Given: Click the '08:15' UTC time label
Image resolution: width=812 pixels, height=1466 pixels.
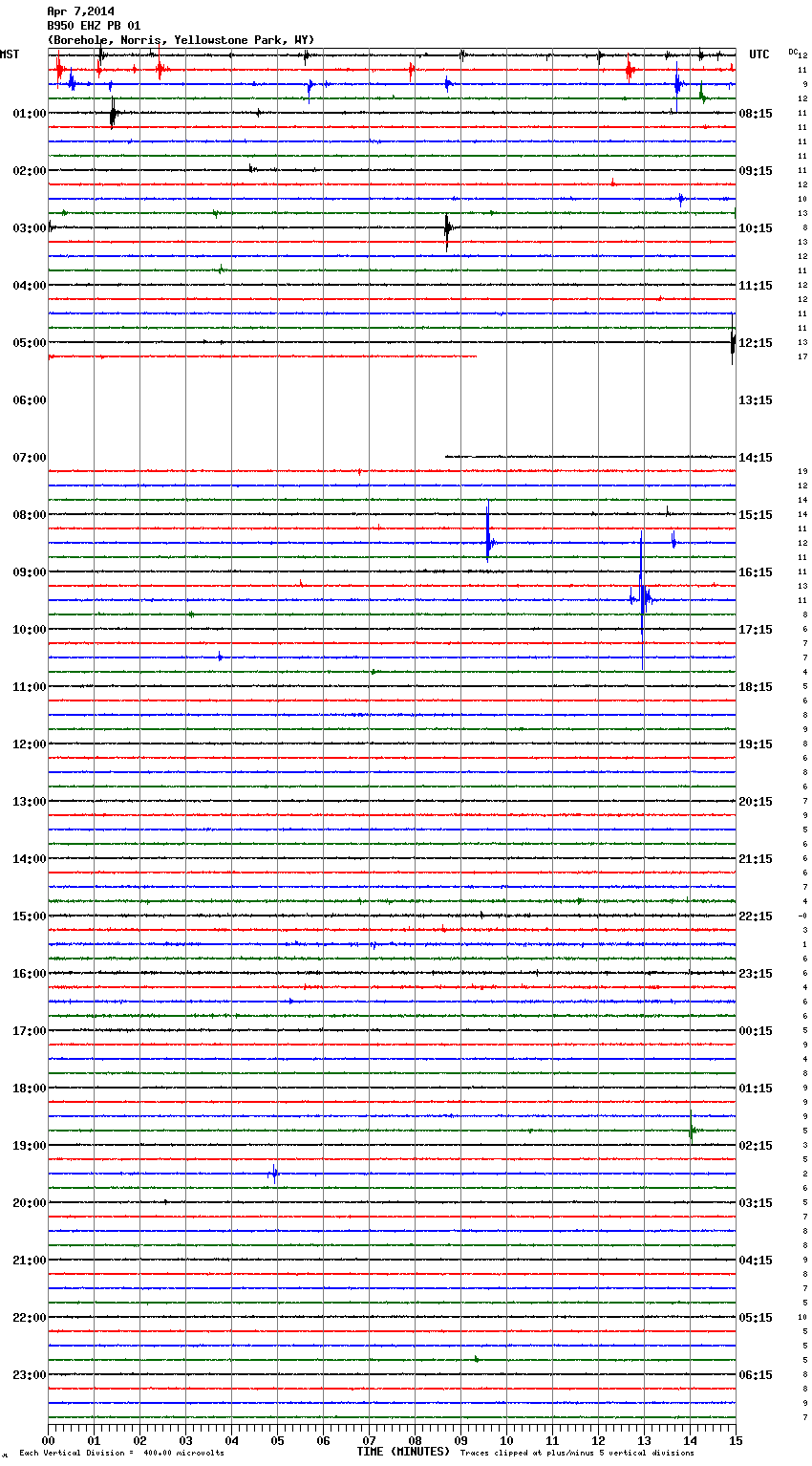Looking at the screenshot, I should click(x=756, y=114).
